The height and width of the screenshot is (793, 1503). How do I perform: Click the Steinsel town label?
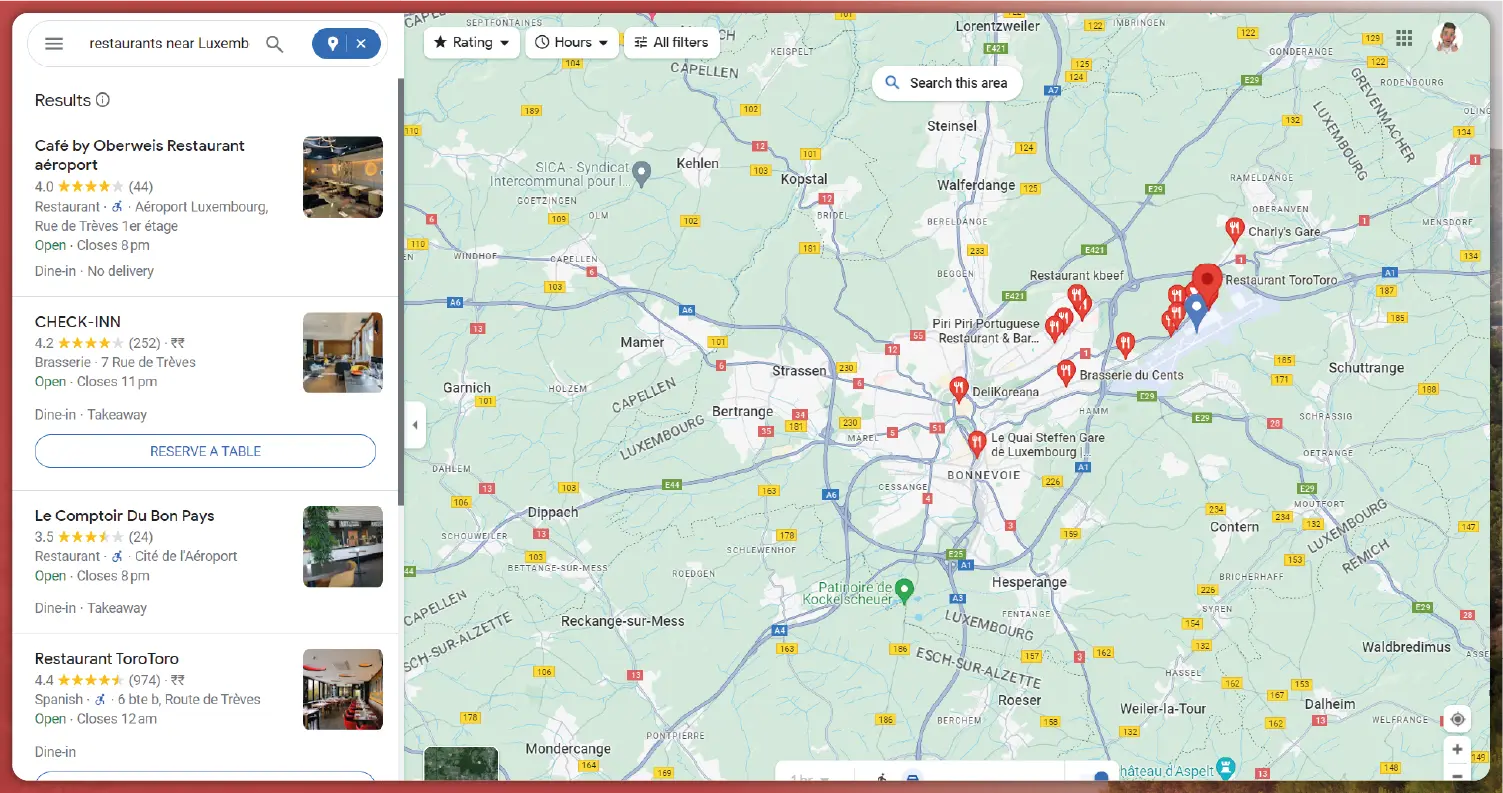pos(952,126)
